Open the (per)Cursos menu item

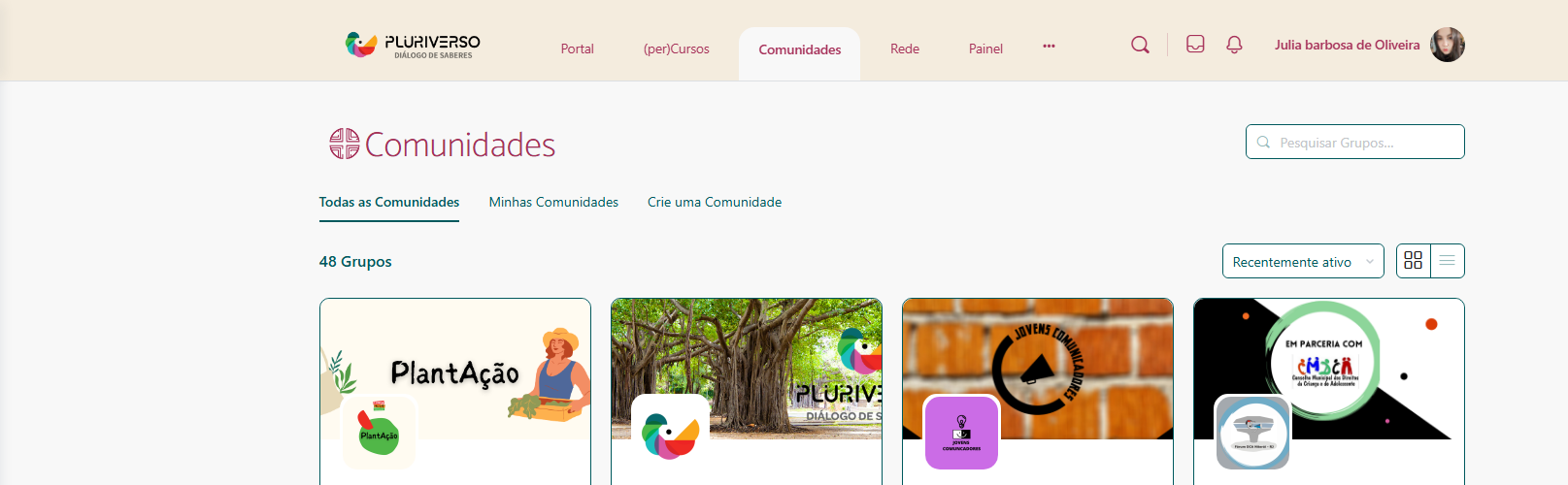(677, 48)
